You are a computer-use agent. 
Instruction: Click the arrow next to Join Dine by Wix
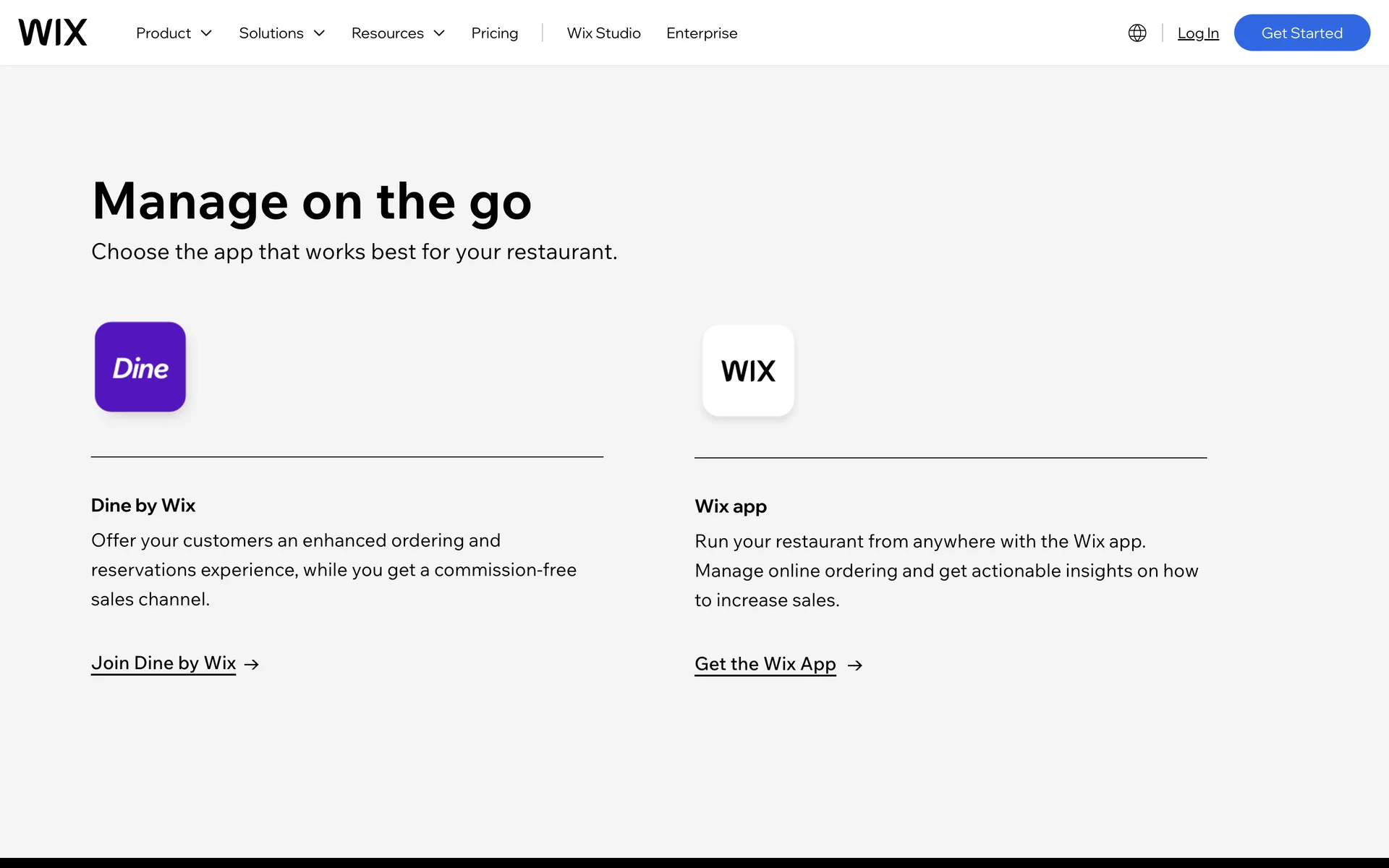(x=252, y=664)
